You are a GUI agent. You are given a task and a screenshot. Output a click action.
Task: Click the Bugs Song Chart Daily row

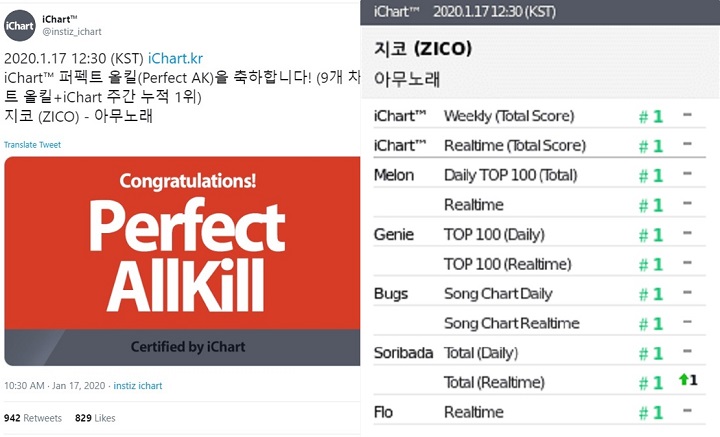click(540, 293)
